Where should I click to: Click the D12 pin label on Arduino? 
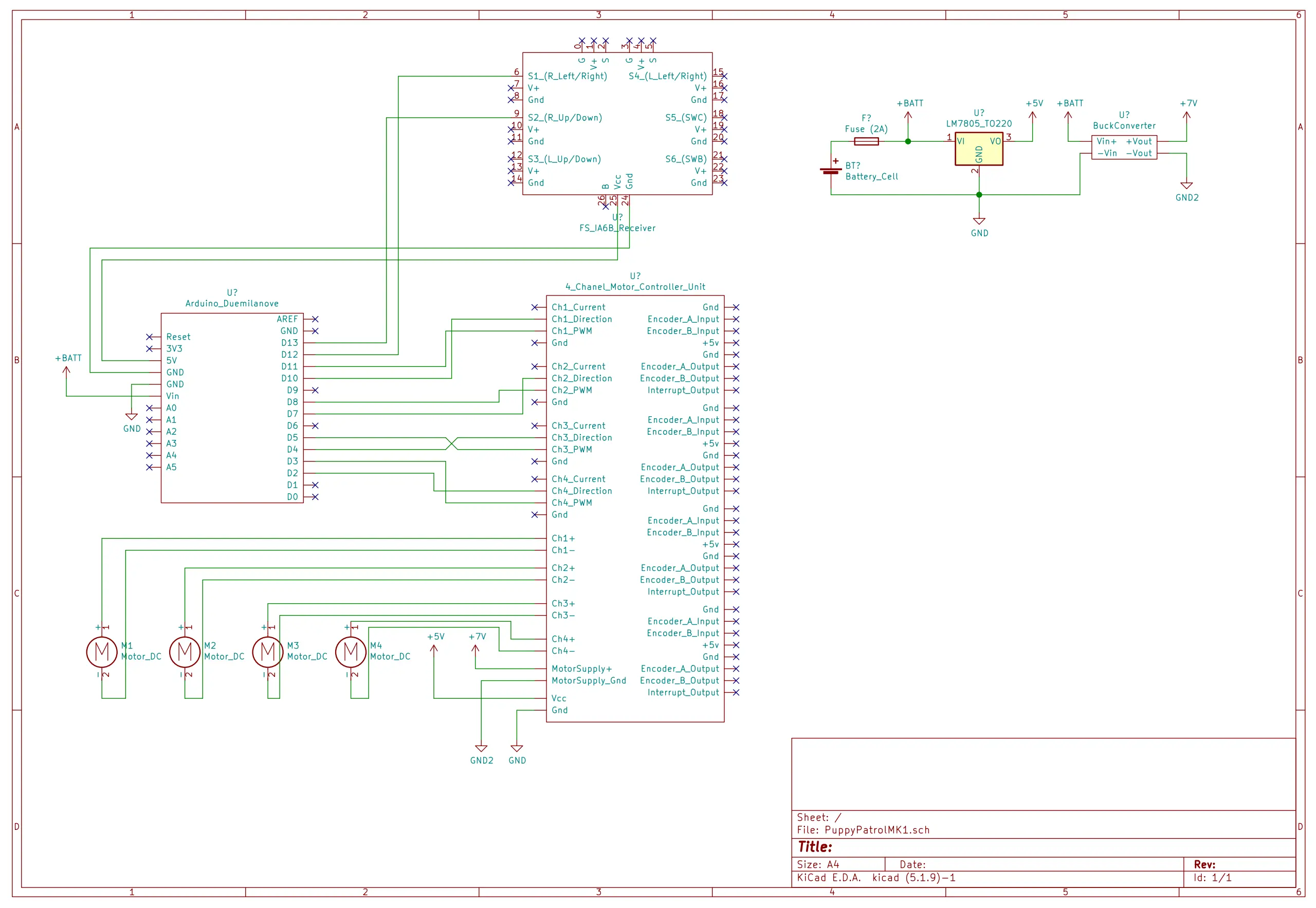[290, 355]
